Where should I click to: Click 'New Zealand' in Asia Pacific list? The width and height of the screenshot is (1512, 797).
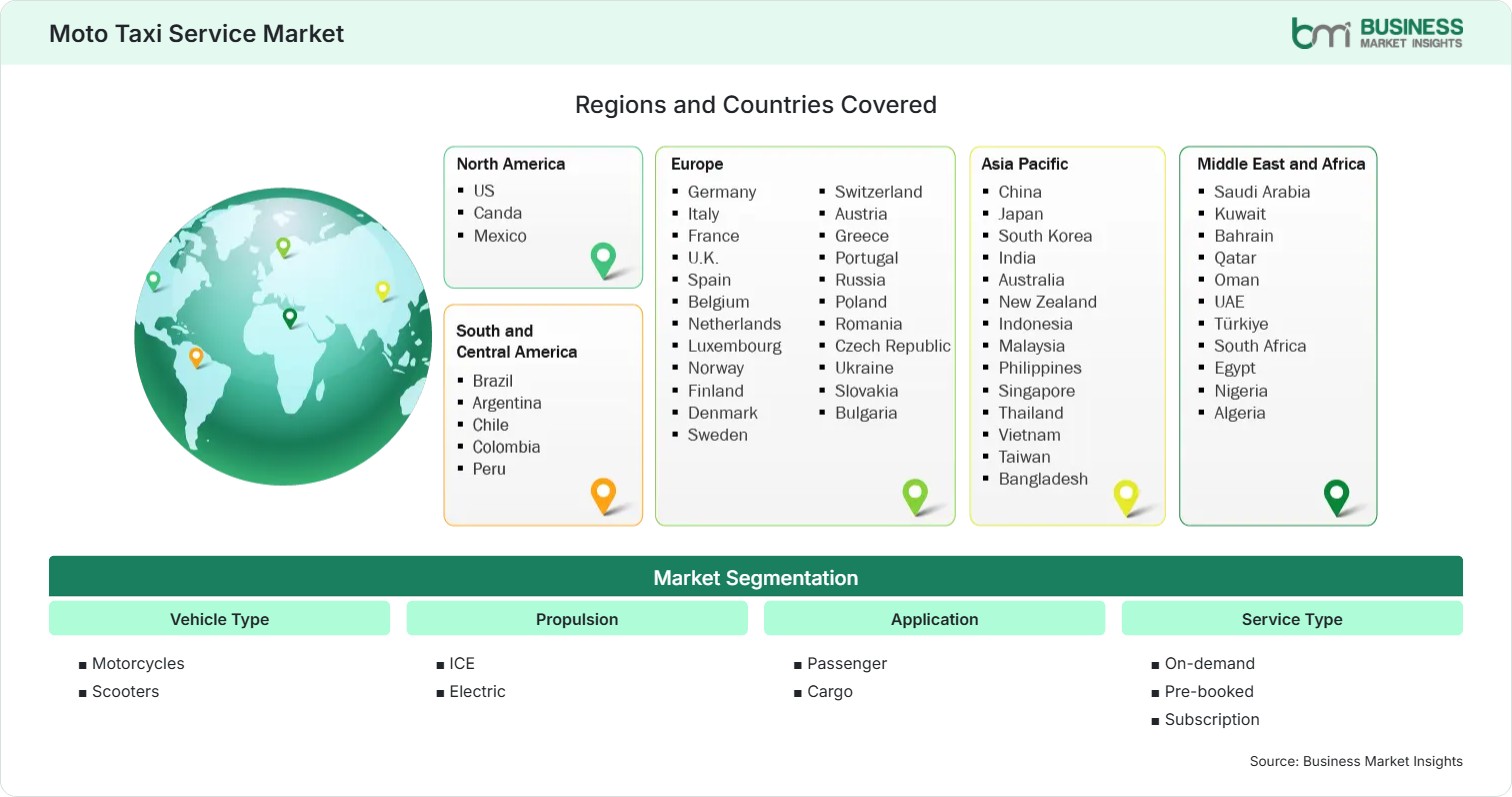coord(1047,301)
